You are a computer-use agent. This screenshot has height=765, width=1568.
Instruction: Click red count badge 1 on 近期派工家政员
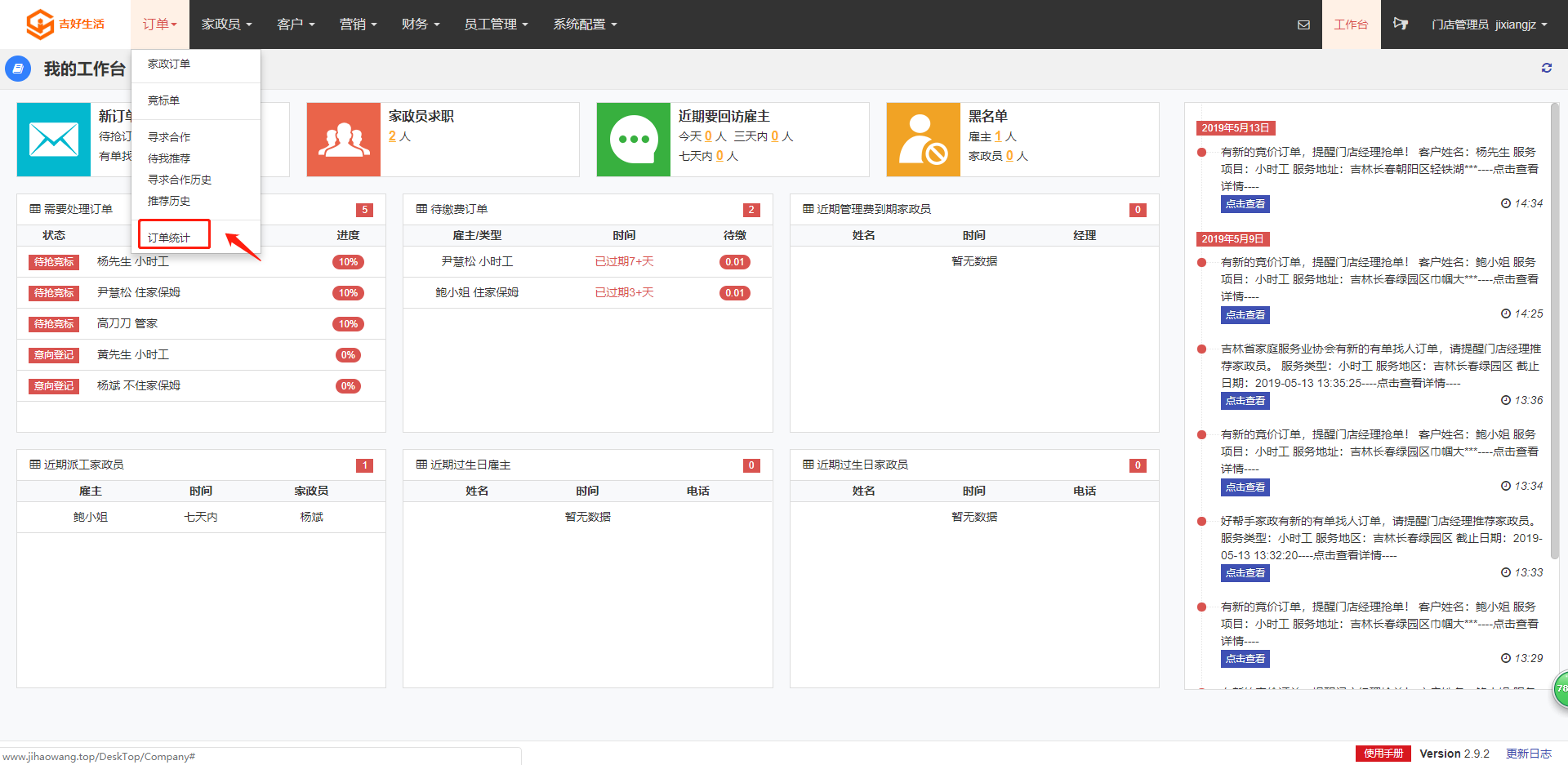pos(364,465)
